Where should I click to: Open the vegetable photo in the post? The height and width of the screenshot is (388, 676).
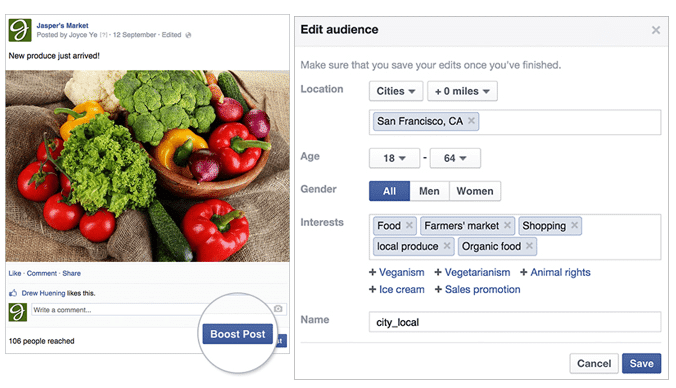coord(147,166)
